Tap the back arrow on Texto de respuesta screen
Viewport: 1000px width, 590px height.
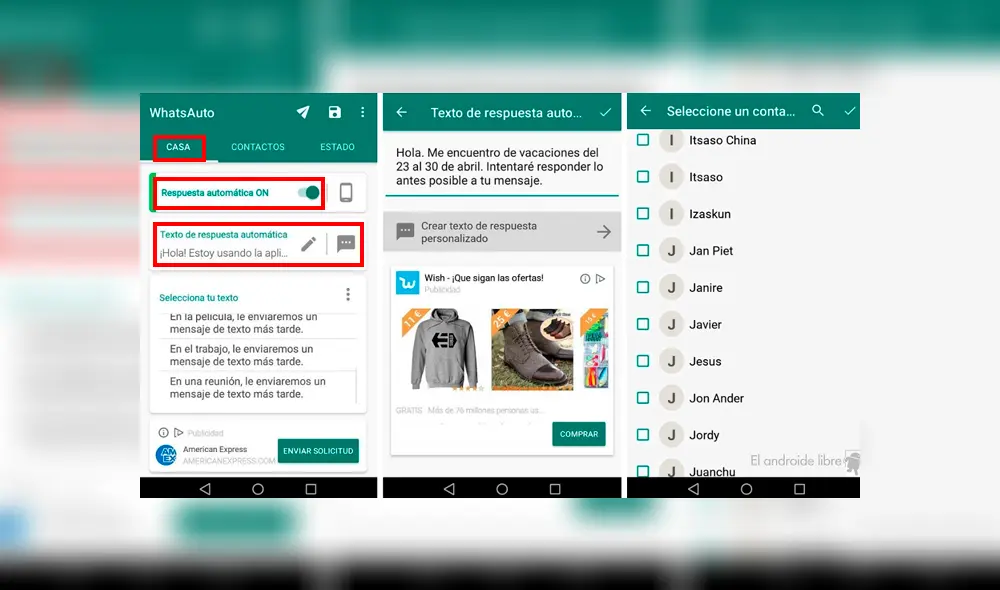pos(402,113)
